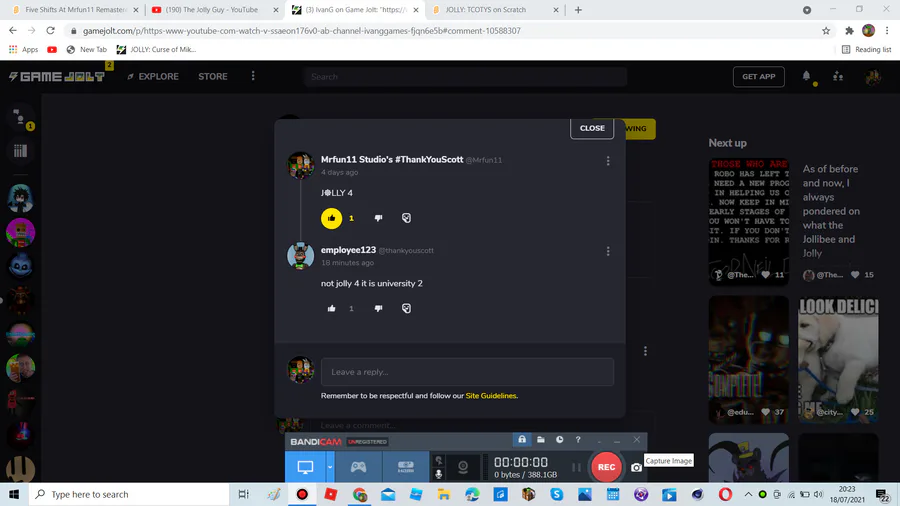Toggle Bandicam microphone recording
The image size is (900, 506).
click(x=439, y=474)
